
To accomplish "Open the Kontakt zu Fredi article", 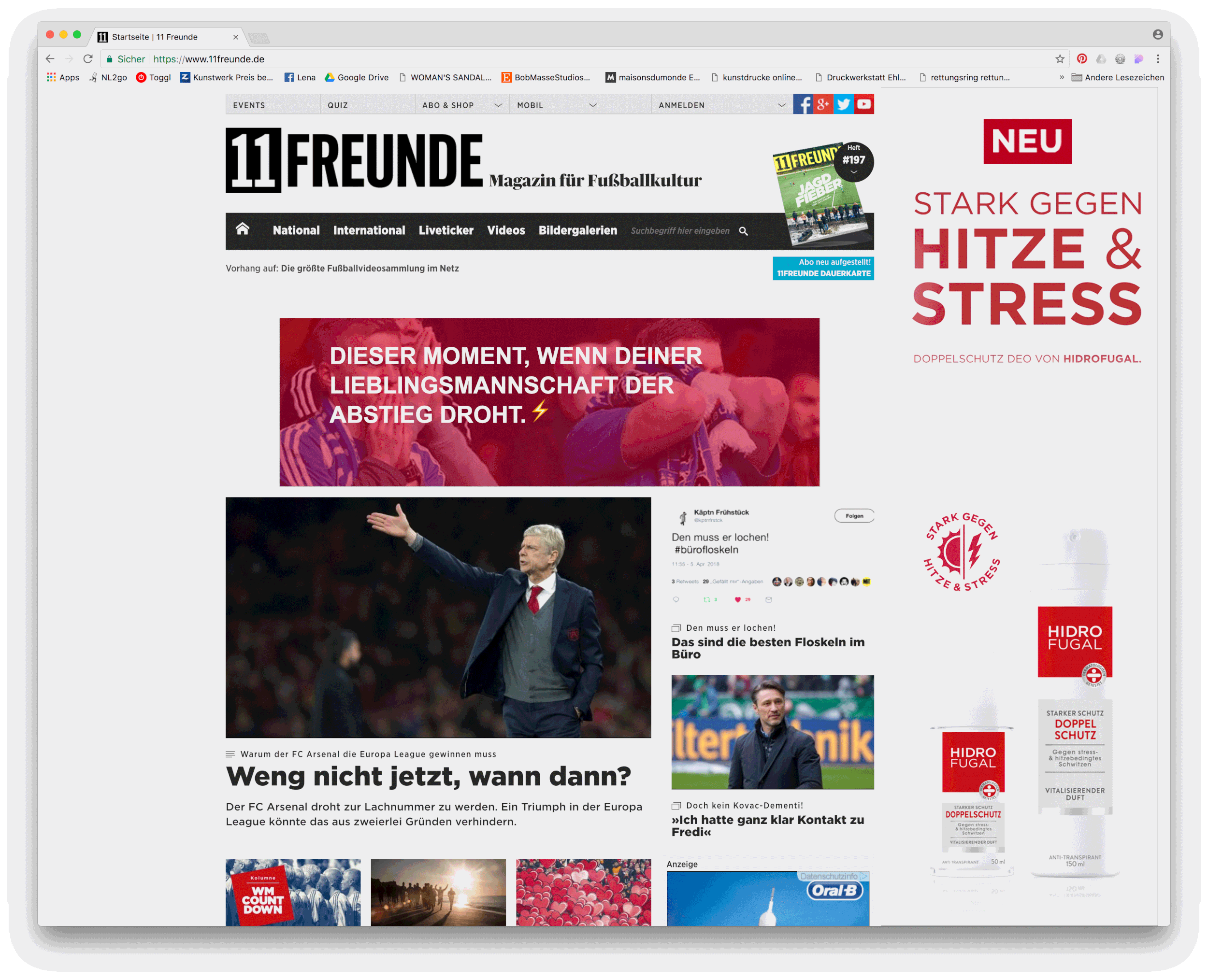I will coord(767,826).
